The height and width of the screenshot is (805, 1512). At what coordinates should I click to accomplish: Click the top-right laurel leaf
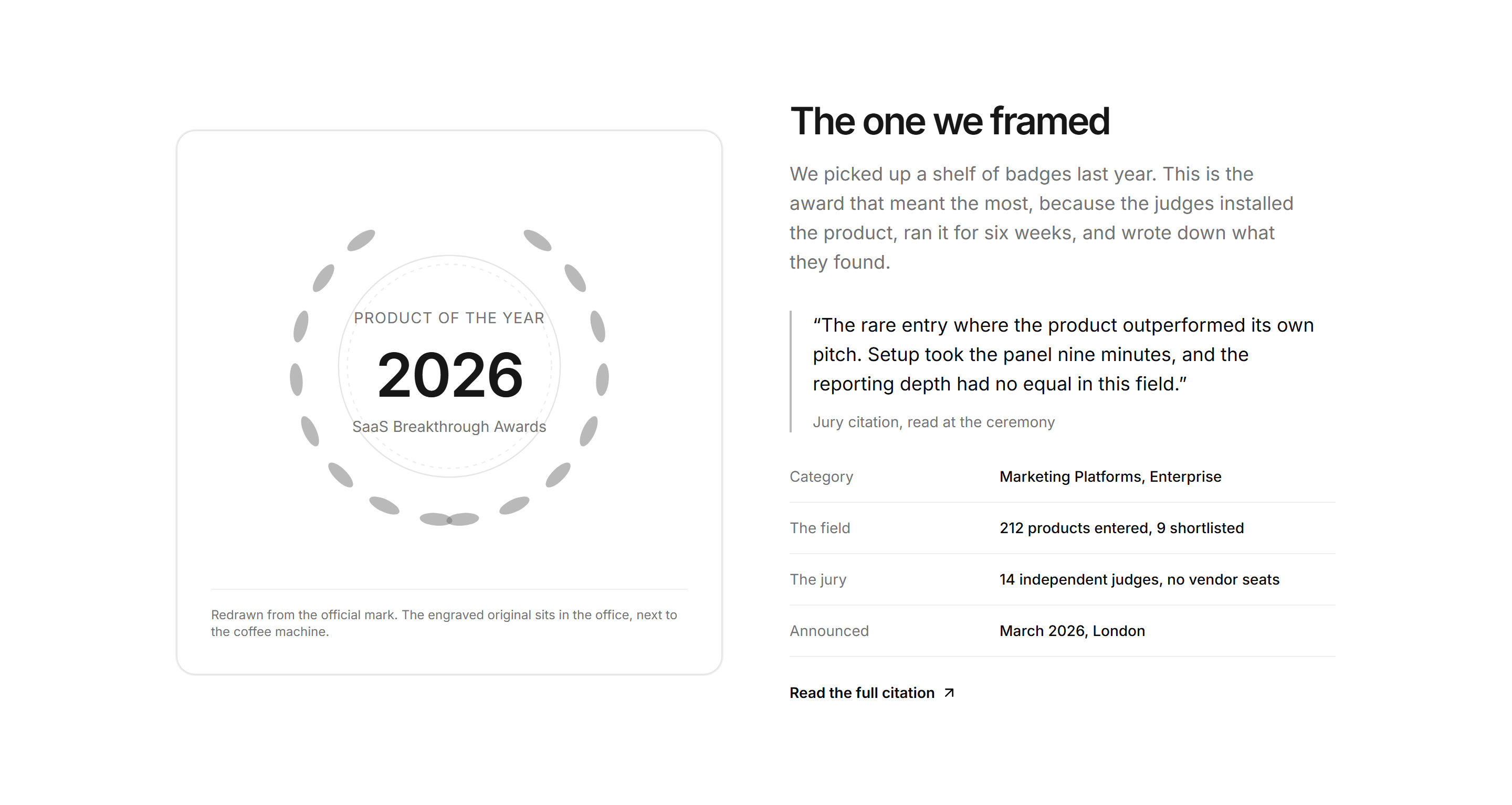(x=538, y=240)
